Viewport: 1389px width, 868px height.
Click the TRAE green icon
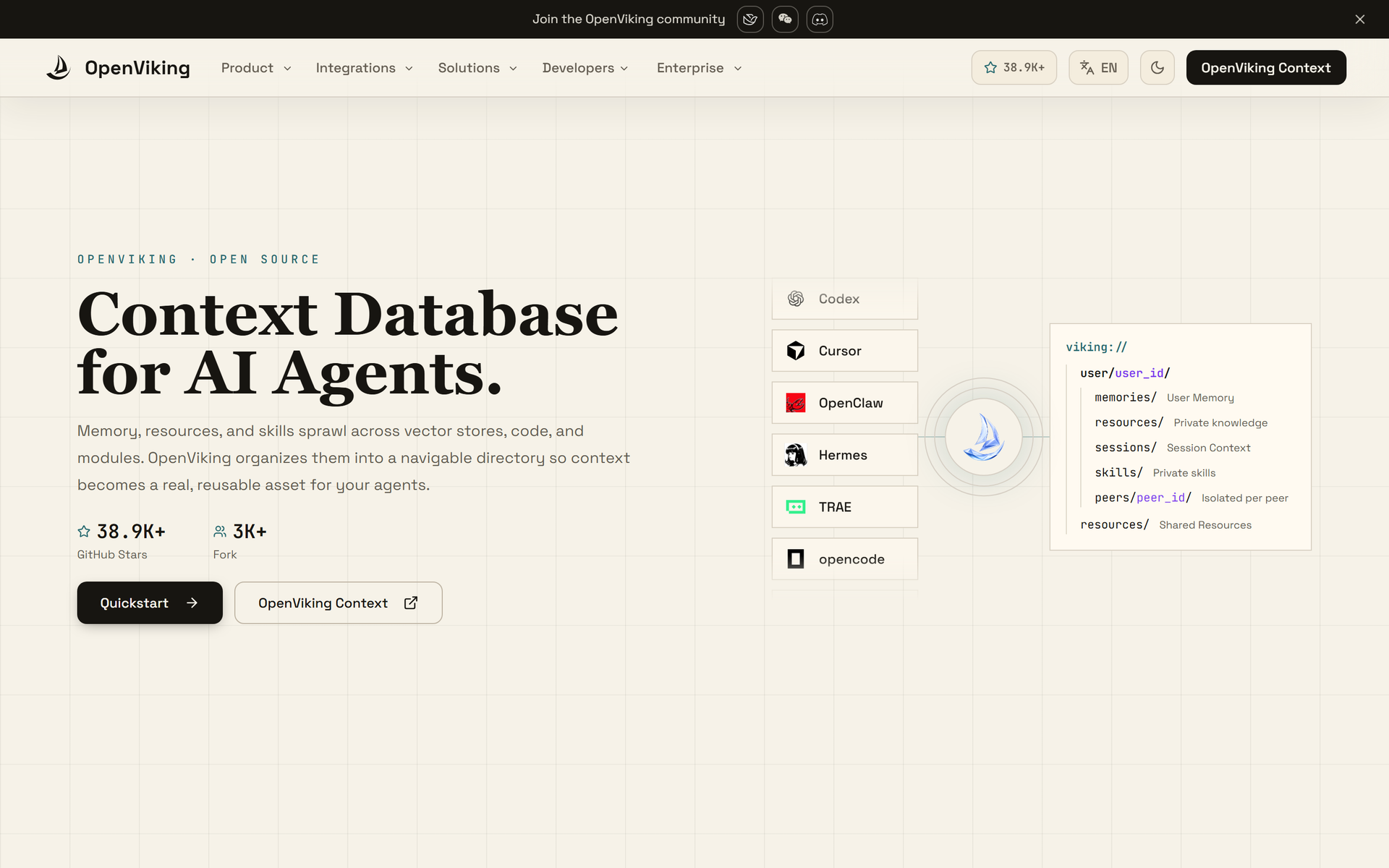click(x=796, y=507)
